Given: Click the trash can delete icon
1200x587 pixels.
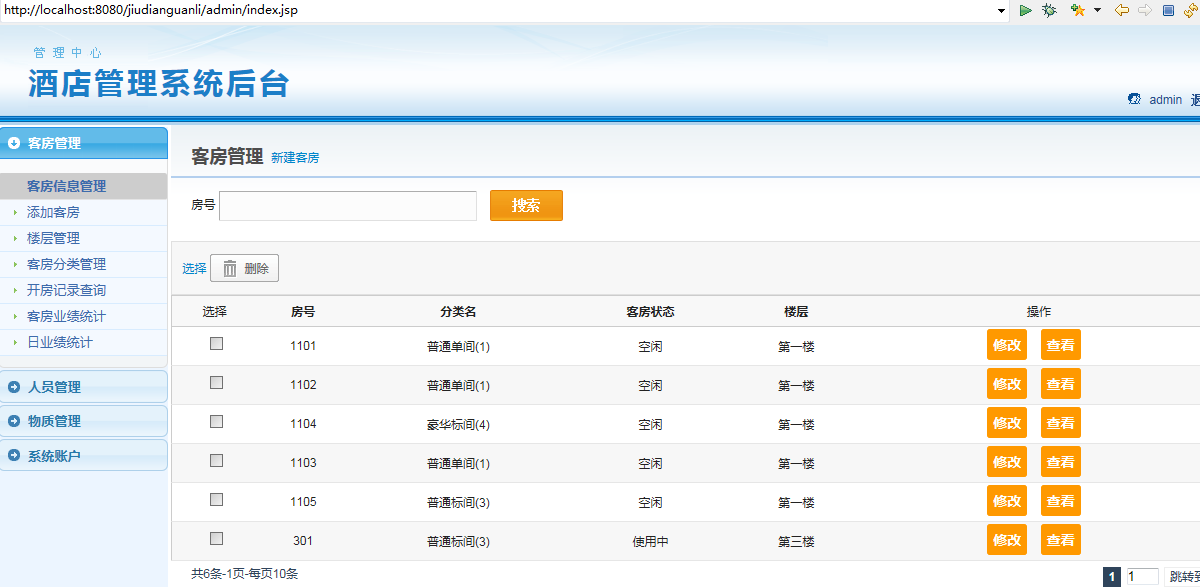Looking at the screenshot, I should pos(230,268).
